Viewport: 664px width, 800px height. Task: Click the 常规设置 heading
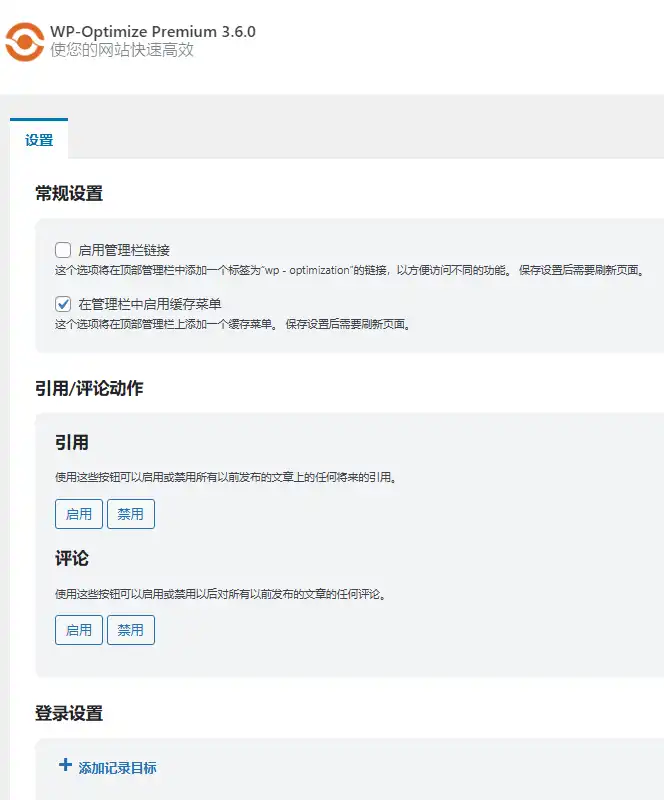pyautogui.click(x=69, y=193)
